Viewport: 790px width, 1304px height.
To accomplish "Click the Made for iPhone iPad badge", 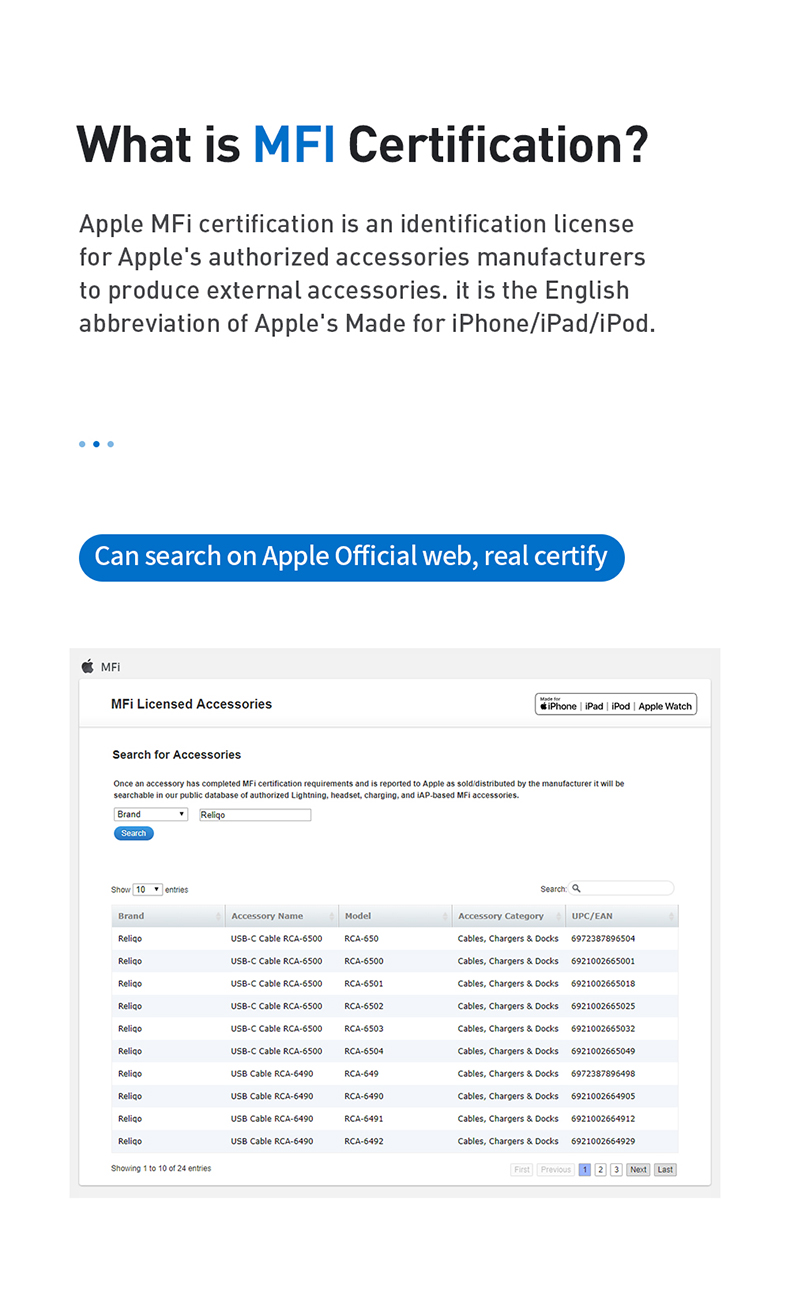I will [617, 704].
